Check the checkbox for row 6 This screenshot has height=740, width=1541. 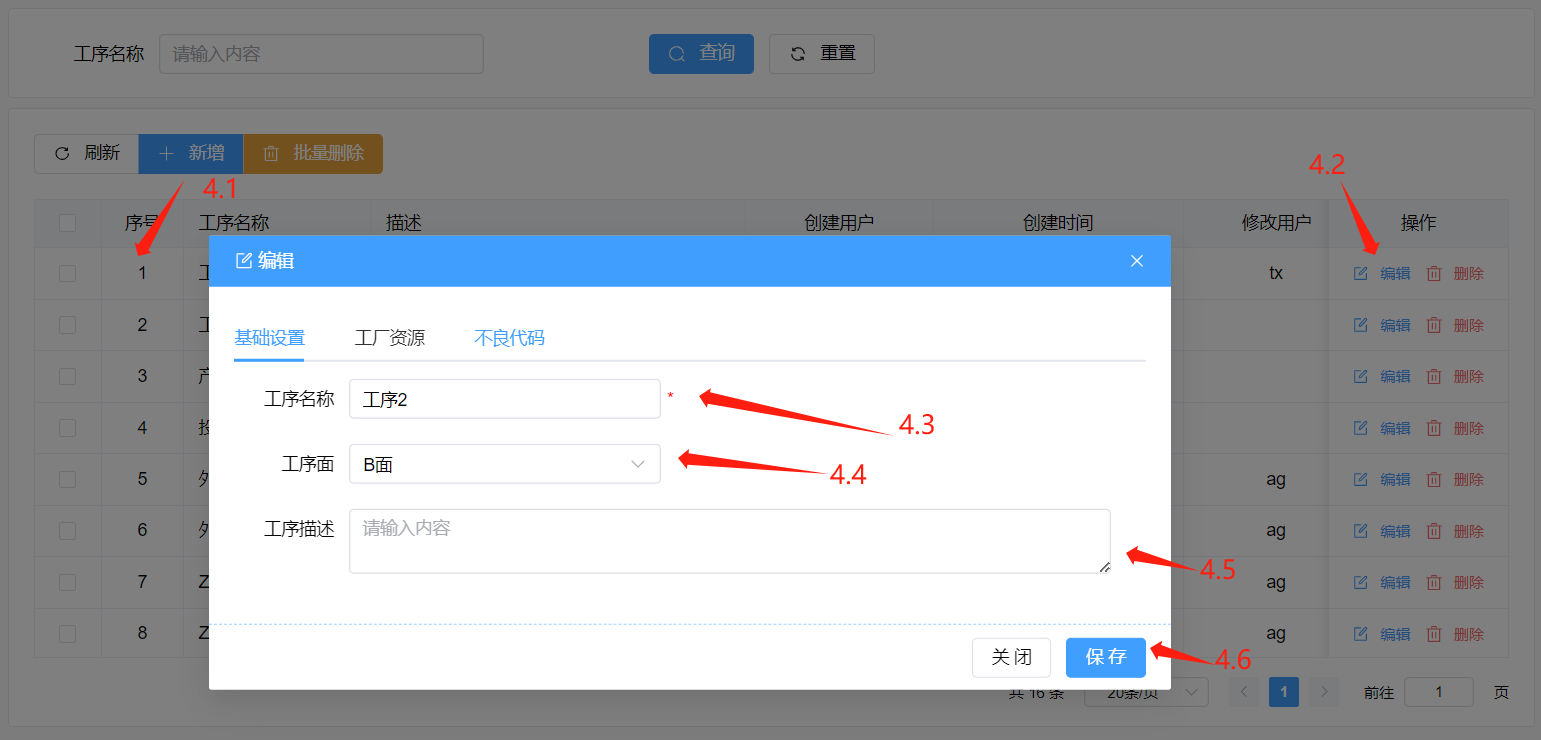coord(67,531)
